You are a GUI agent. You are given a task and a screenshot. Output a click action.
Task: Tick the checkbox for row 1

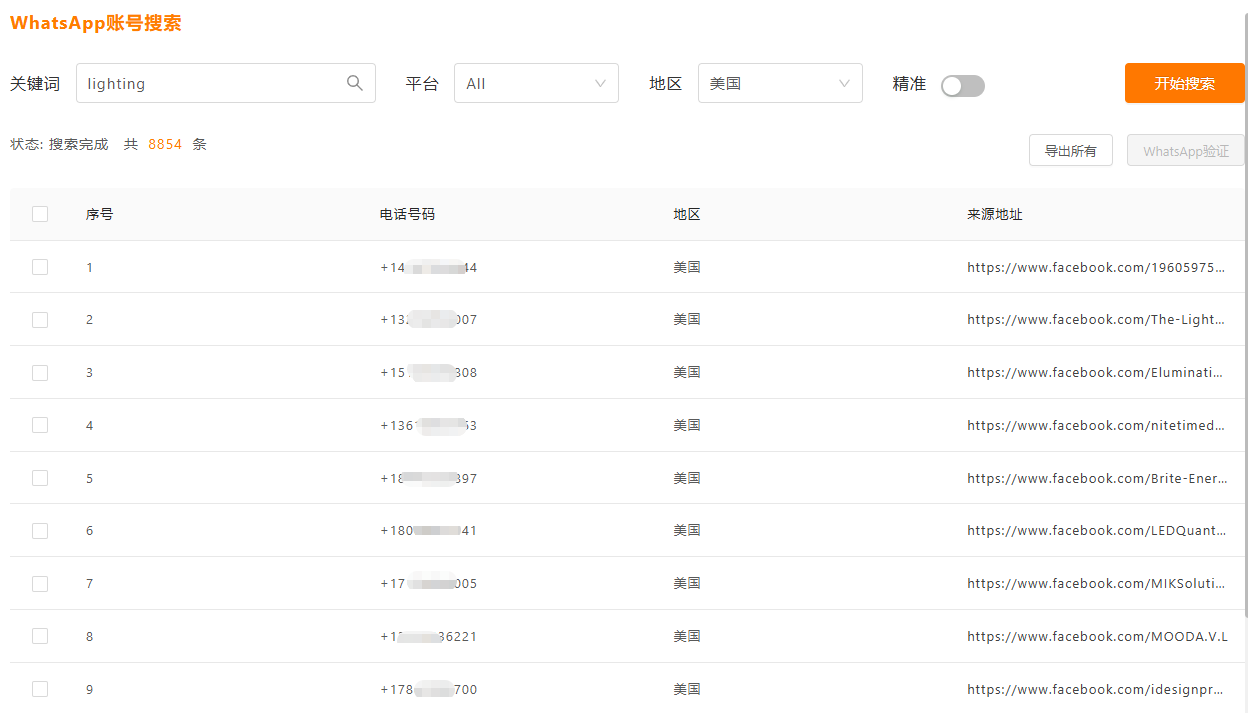40,267
